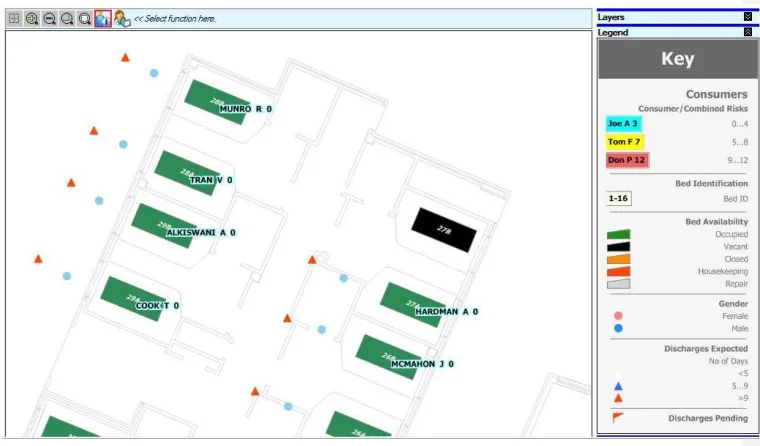Click the TRAN V 0 consumer label
760x446 pixels.
click(211, 180)
